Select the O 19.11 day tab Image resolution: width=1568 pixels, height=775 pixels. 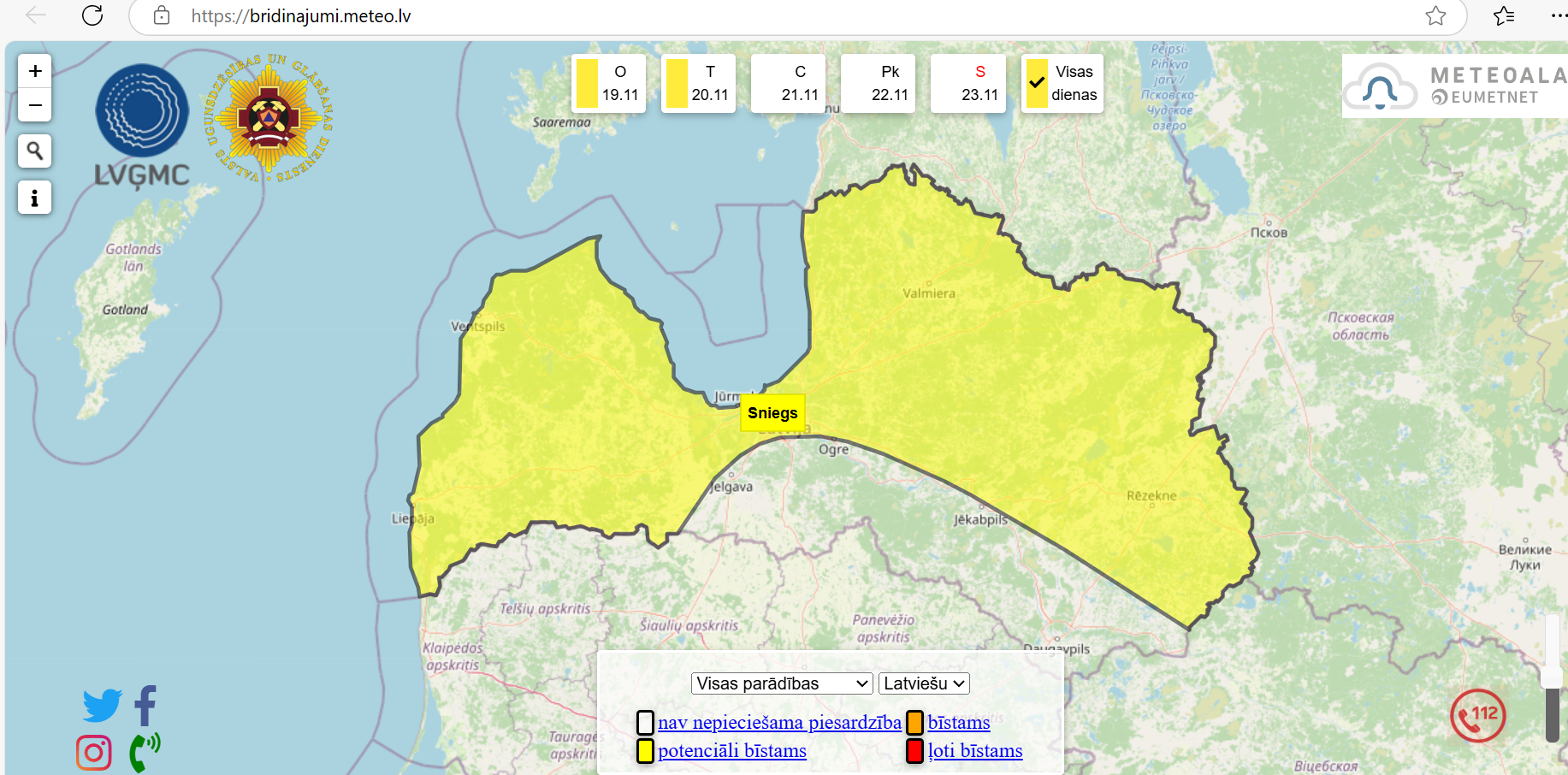click(x=609, y=83)
